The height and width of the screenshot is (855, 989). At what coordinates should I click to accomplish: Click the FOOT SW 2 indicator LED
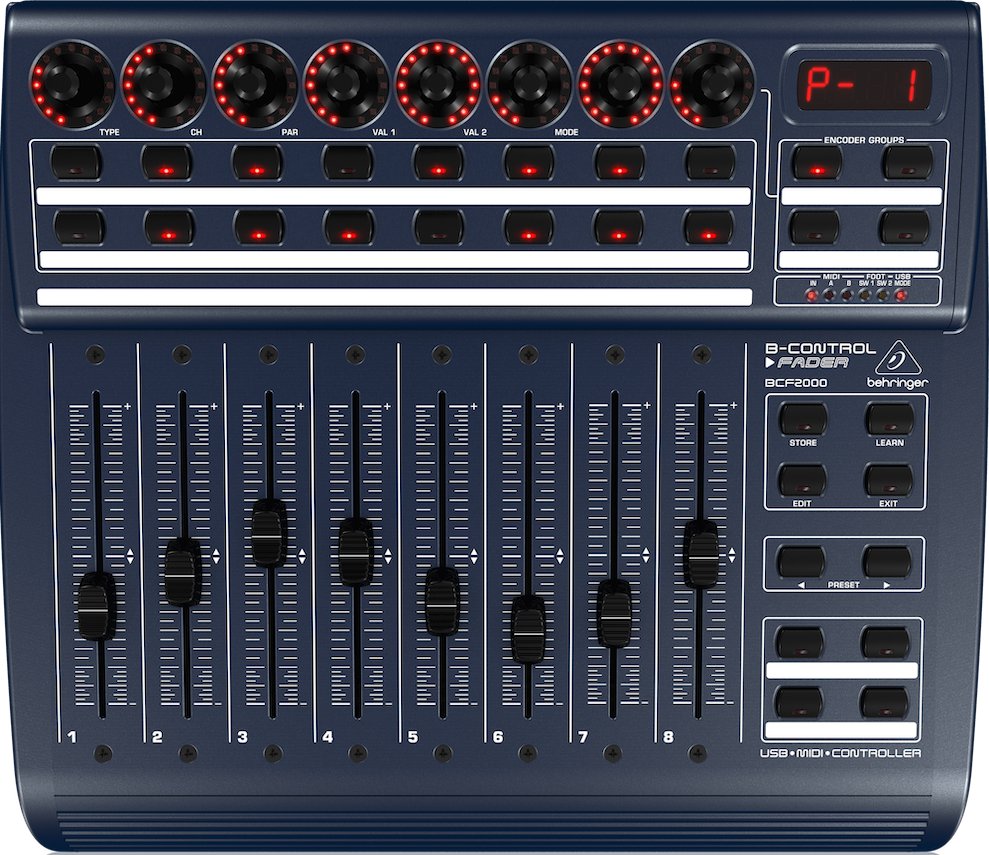point(884,296)
